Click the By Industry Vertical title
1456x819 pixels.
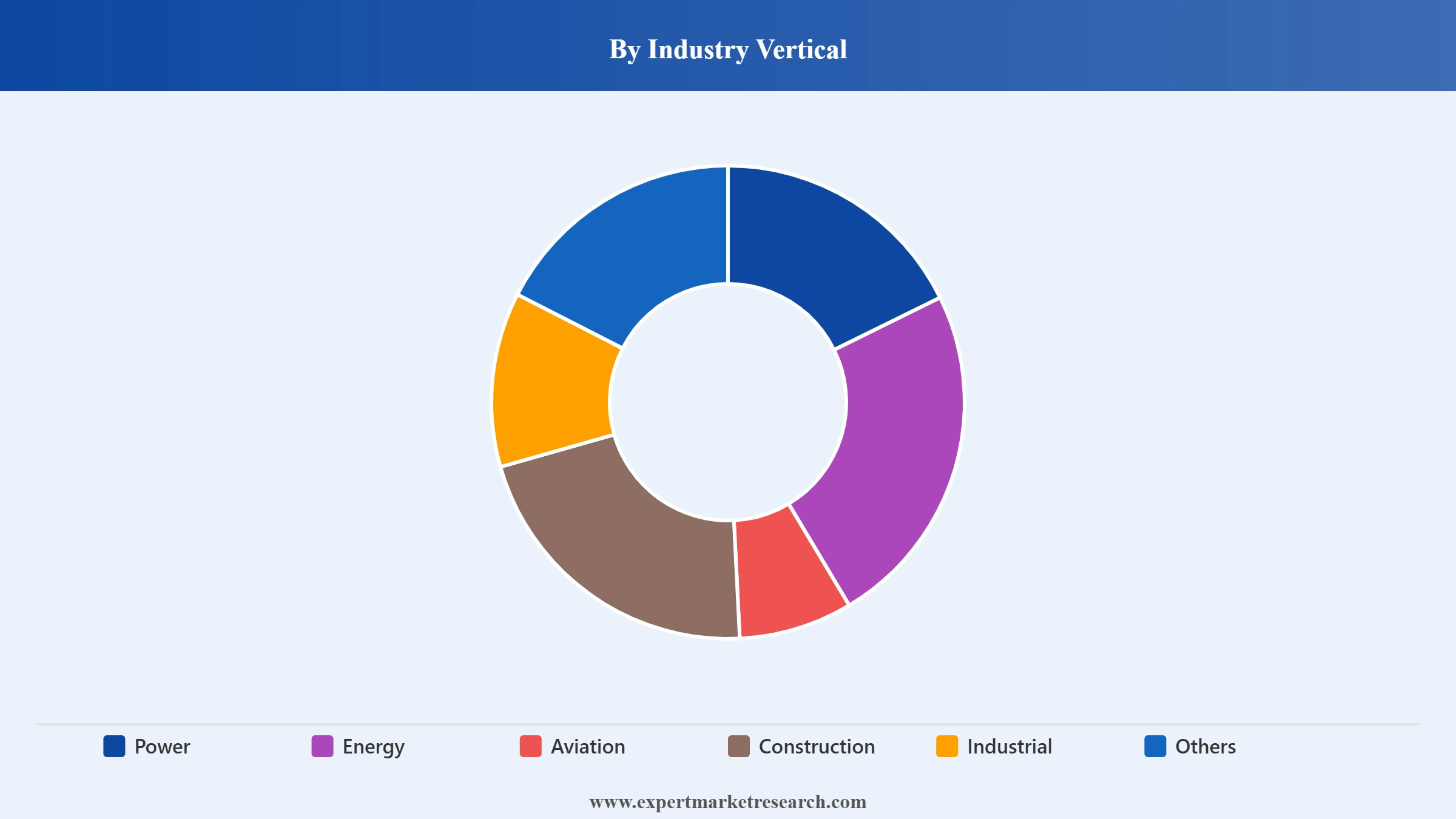click(728, 49)
